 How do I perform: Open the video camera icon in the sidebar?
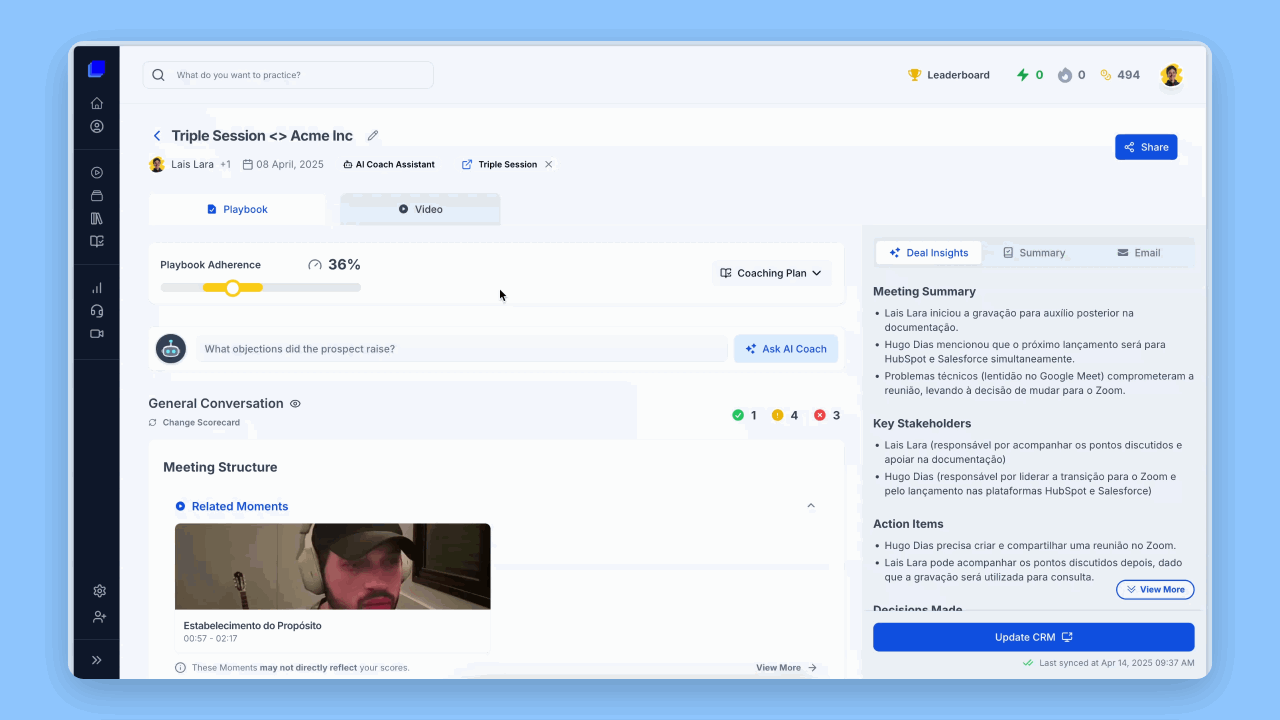(x=97, y=334)
